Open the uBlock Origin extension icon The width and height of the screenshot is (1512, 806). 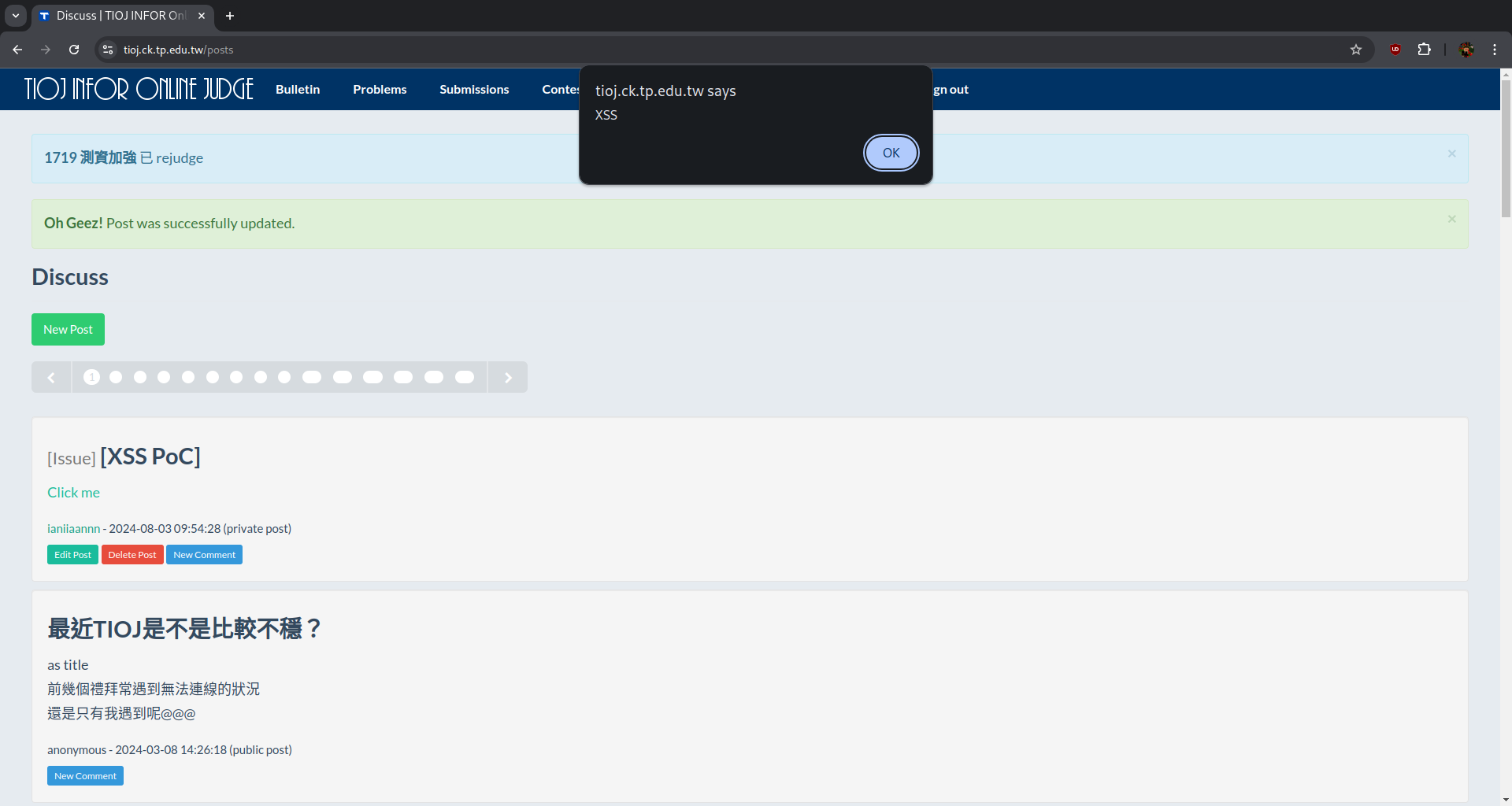click(1395, 50)
